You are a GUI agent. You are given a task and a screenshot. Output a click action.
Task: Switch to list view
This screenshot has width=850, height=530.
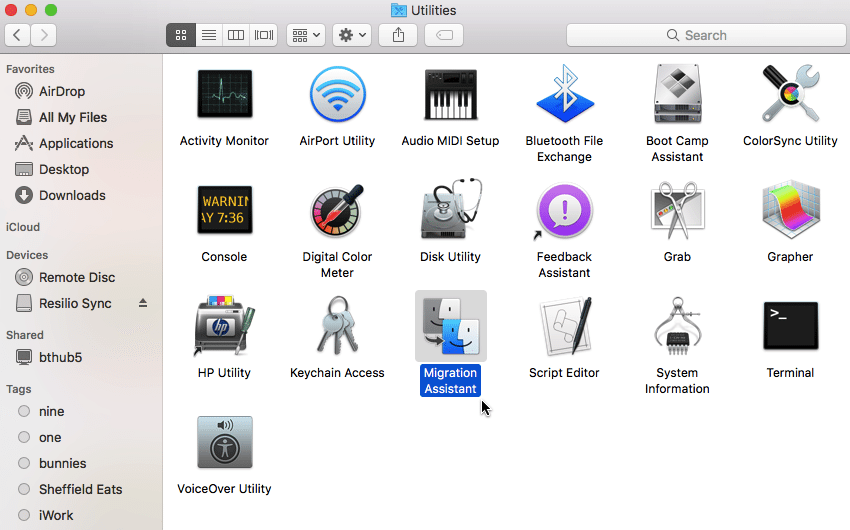[209, 35]
